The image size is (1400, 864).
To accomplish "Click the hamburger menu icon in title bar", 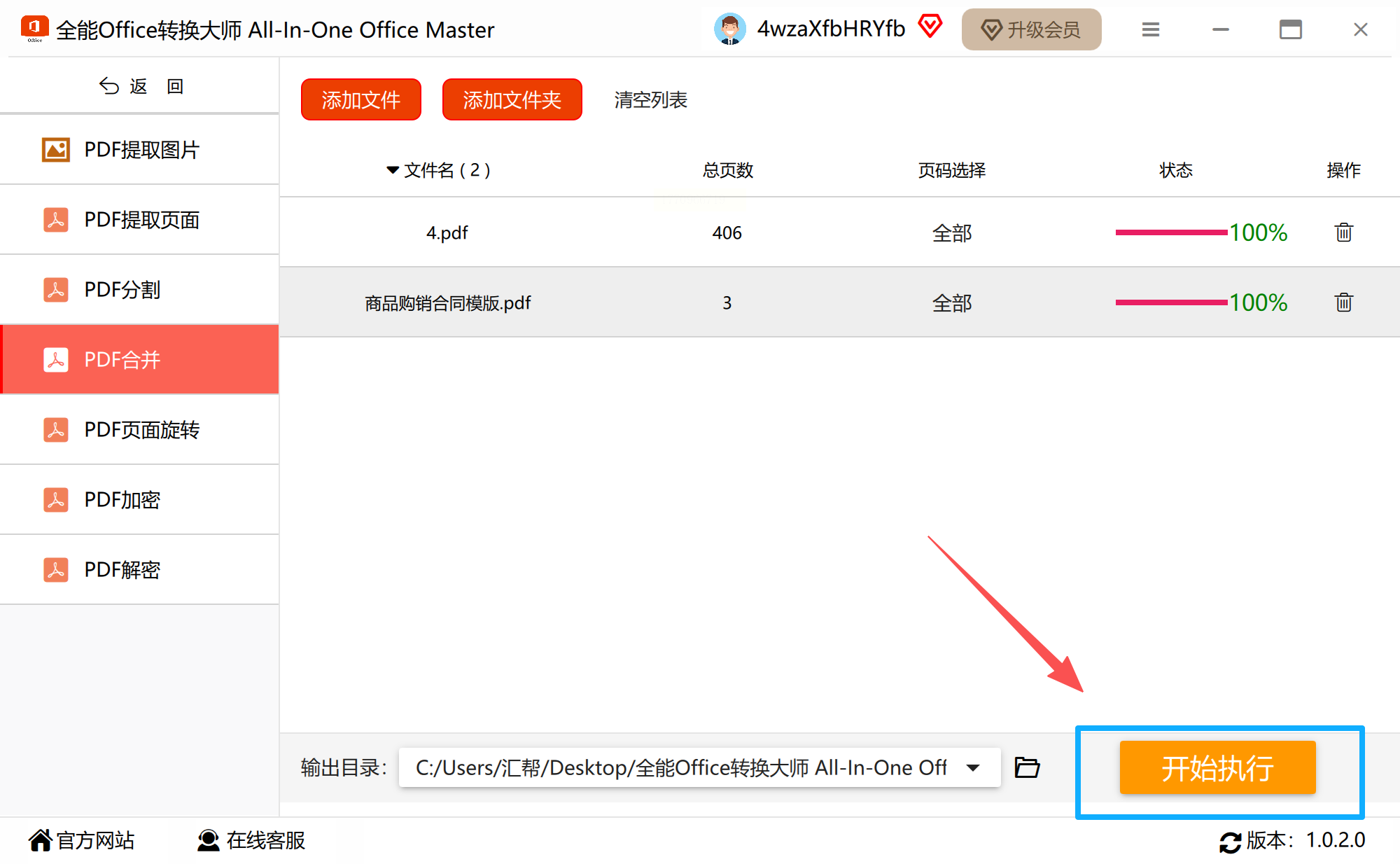I will coord(1150,29).
